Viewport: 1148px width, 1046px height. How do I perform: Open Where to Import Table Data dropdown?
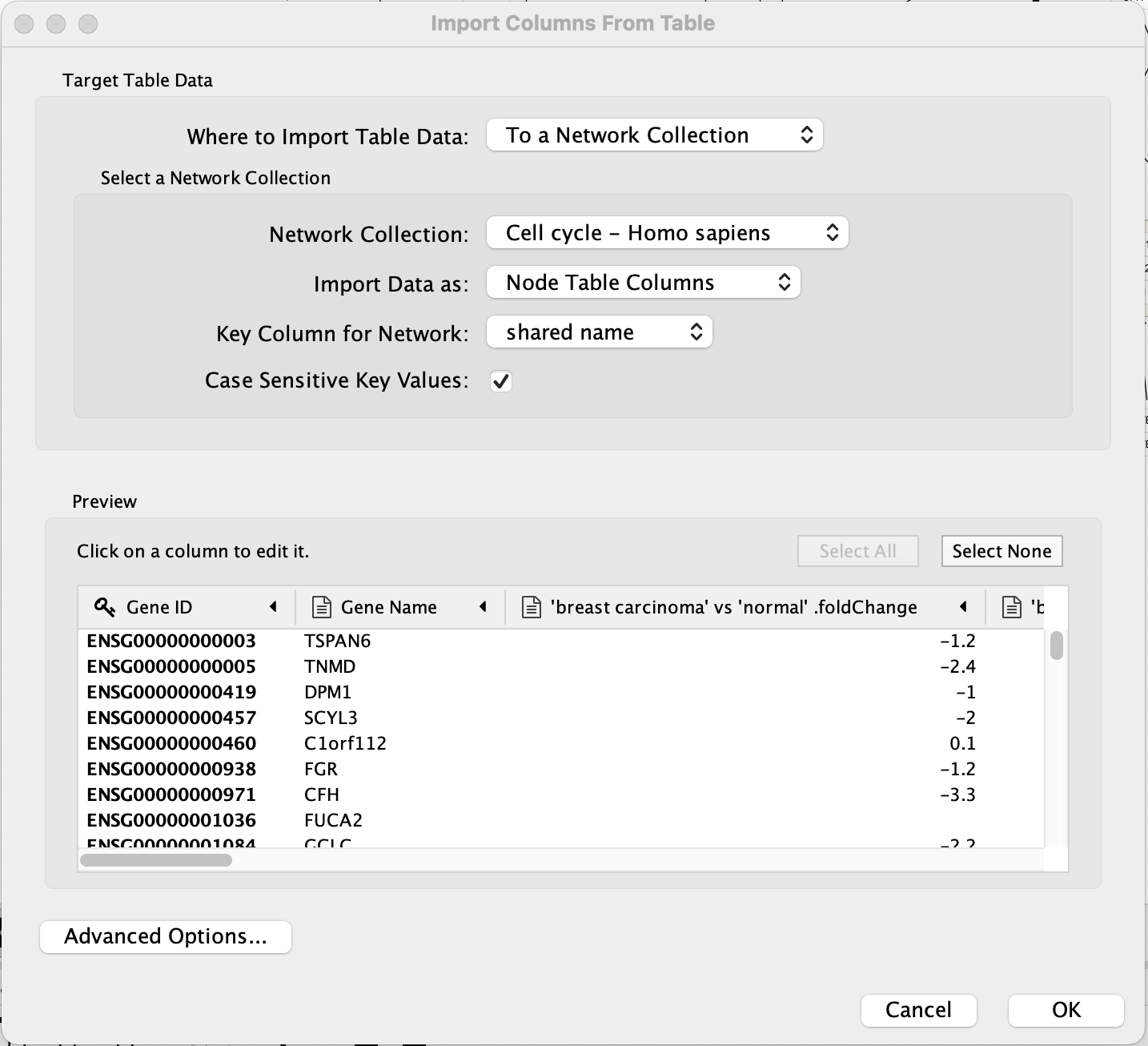click(654, 135)
